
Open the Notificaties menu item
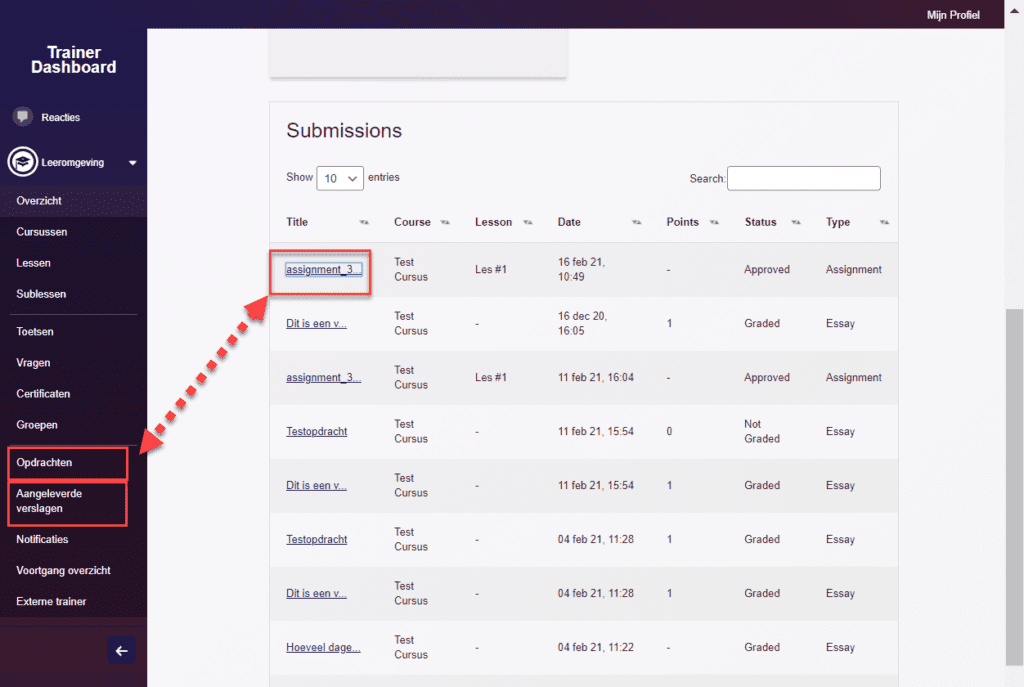click(42, 539)
